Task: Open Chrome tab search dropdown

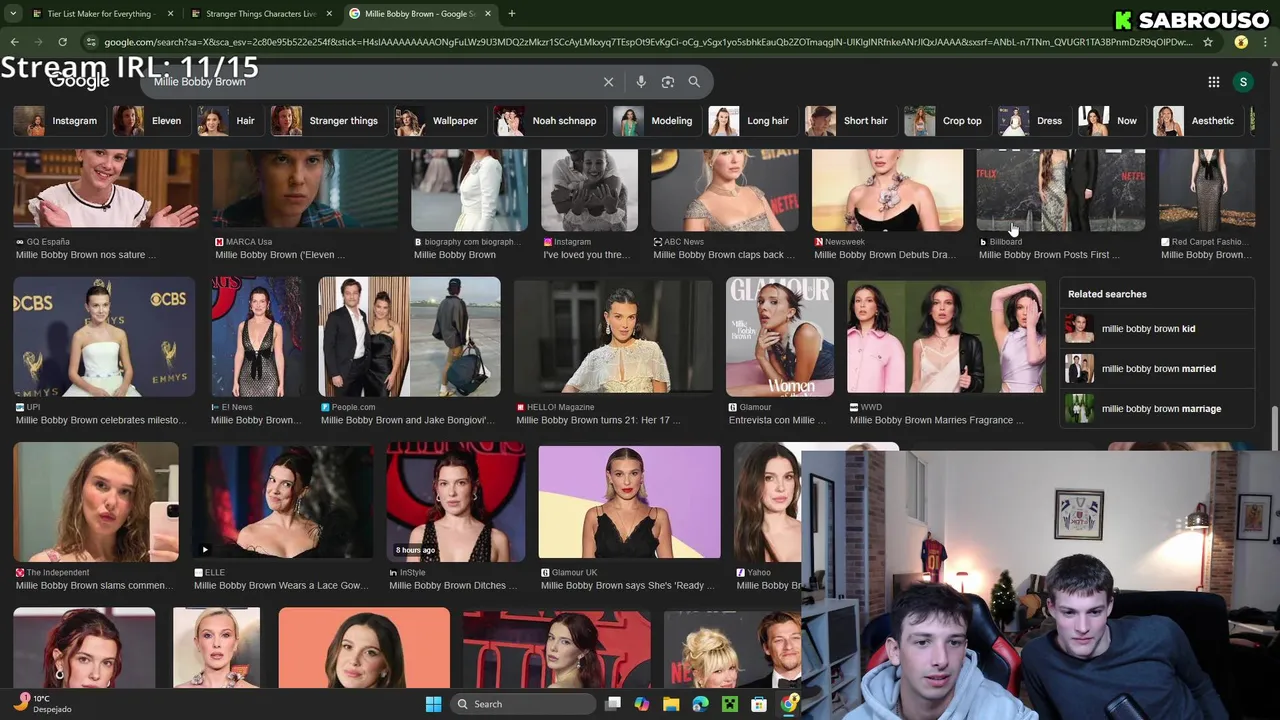Action: tap(13, 14)
